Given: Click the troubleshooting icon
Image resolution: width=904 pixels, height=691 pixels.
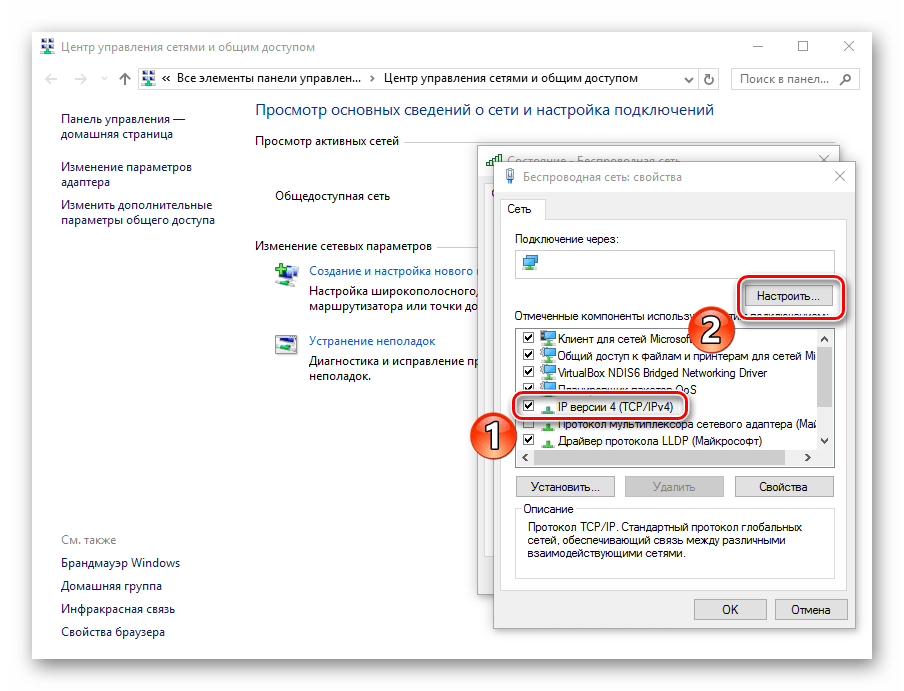Looking at the screenshot, I should 286,344.
